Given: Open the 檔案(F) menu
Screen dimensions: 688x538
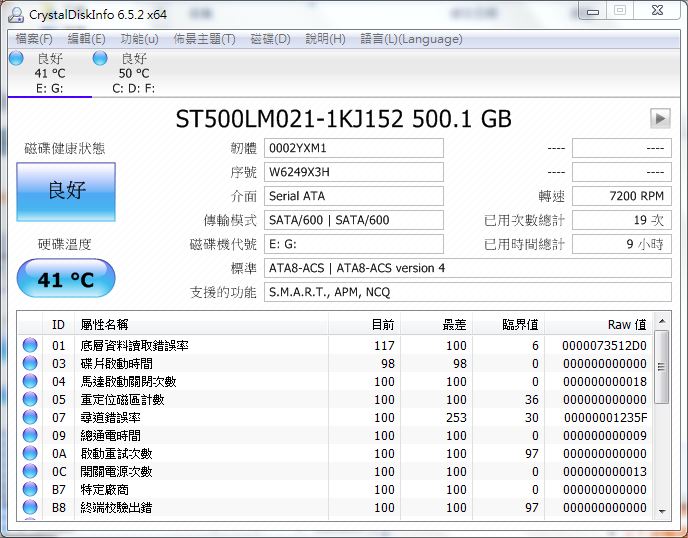Looking at the screenshot, I should (34, 39).
